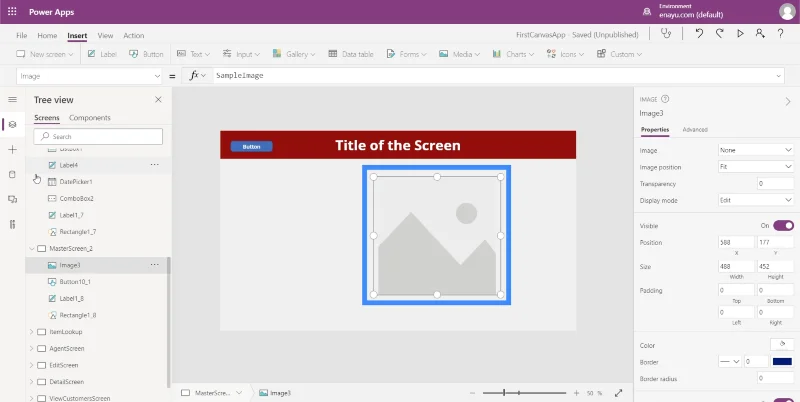Viewport: 800px width, 402px height.
Task: Redo the last action
Action: (x=719, y=34)
